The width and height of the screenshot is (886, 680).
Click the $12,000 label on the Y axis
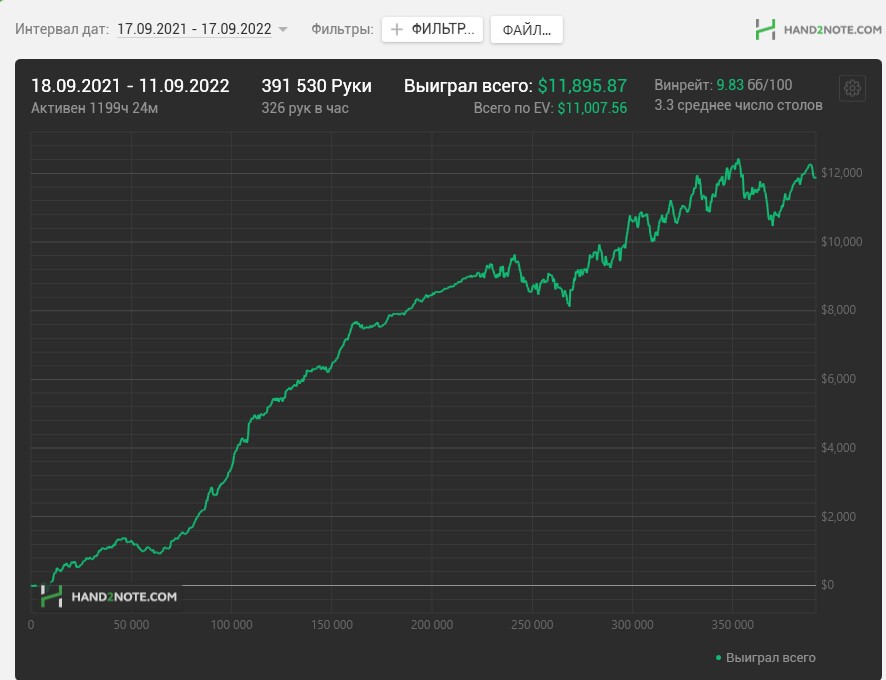coord(840,173)
